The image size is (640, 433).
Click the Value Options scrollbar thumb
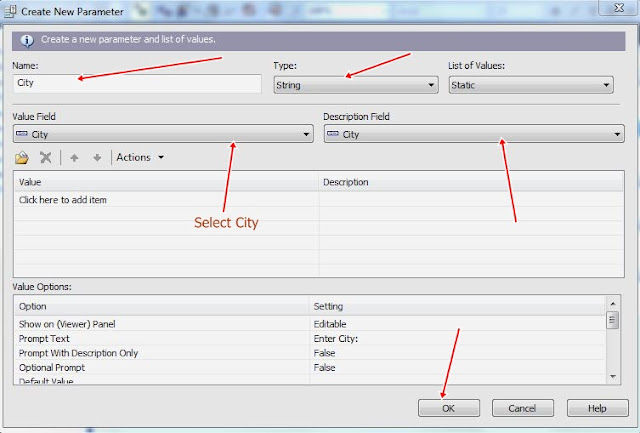click(612, 320)
